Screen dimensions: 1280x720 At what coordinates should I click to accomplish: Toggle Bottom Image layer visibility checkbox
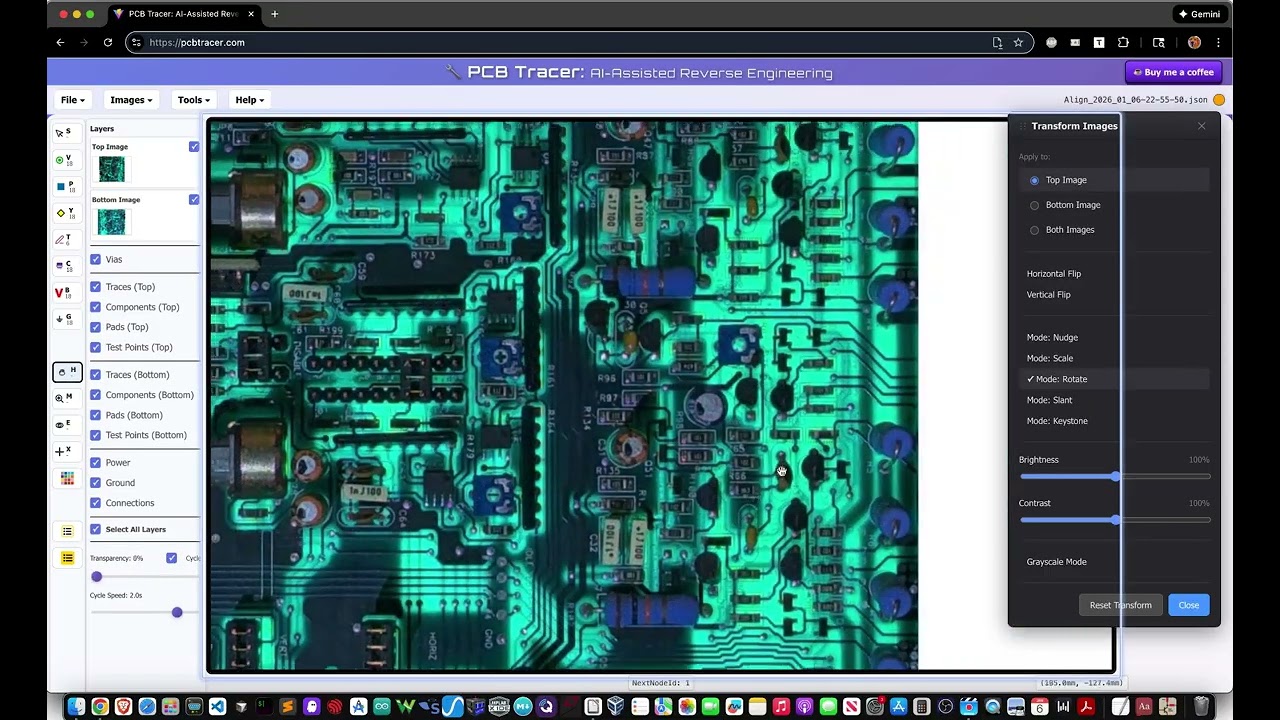194,199
